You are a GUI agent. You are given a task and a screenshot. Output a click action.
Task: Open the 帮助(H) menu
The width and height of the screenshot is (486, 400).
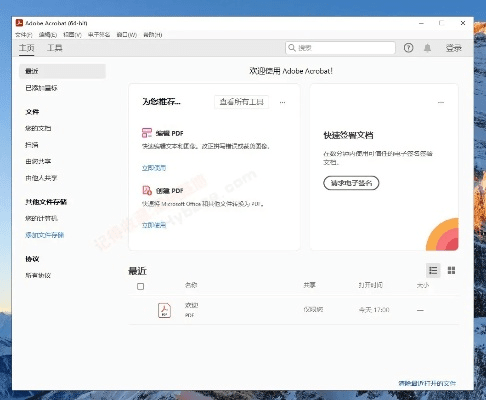(153, 35)
